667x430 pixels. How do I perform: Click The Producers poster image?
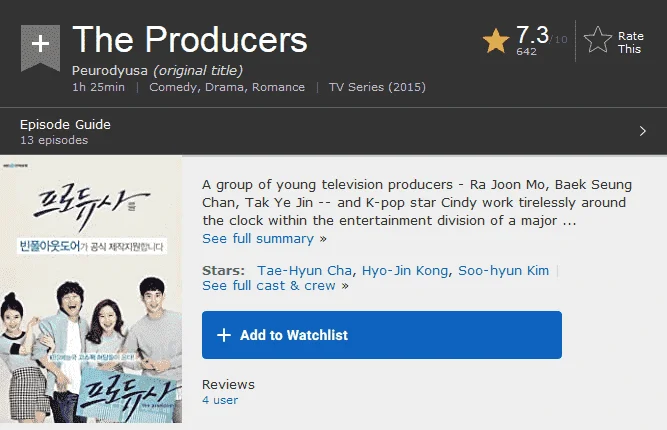click(x=91, y=289)
